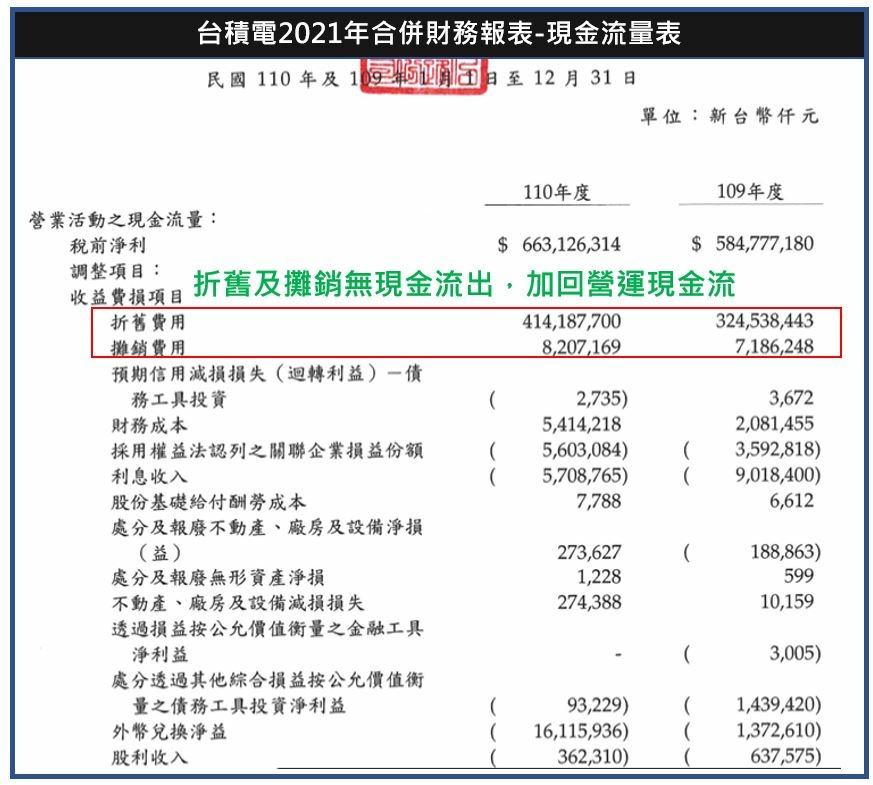Click the 110年度 column header

coord(556,192)
